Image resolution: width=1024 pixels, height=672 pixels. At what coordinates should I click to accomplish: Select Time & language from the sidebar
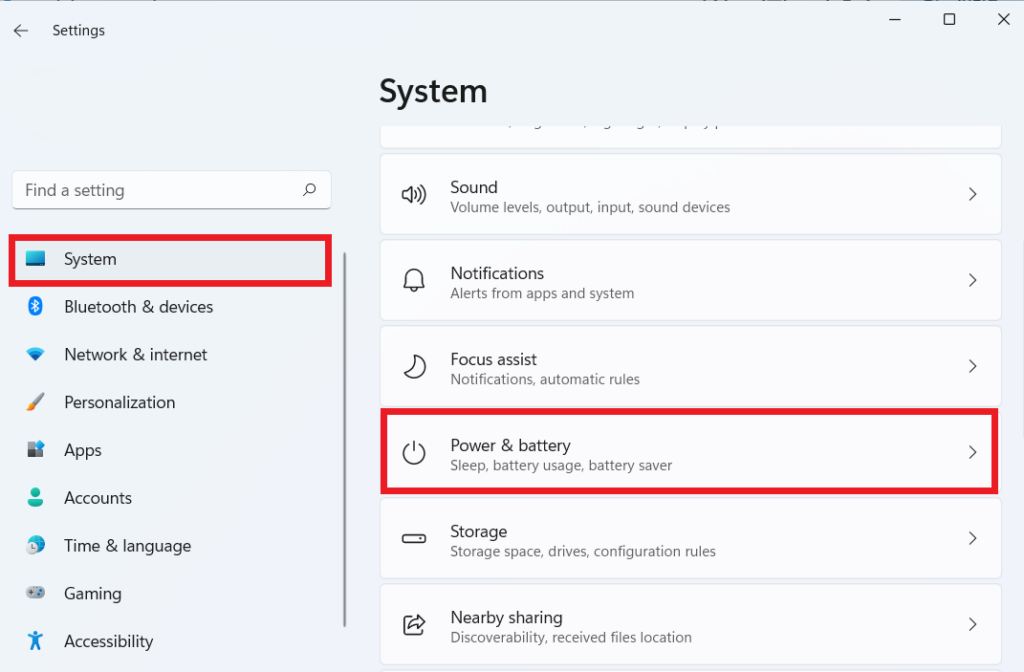[127, 545]
